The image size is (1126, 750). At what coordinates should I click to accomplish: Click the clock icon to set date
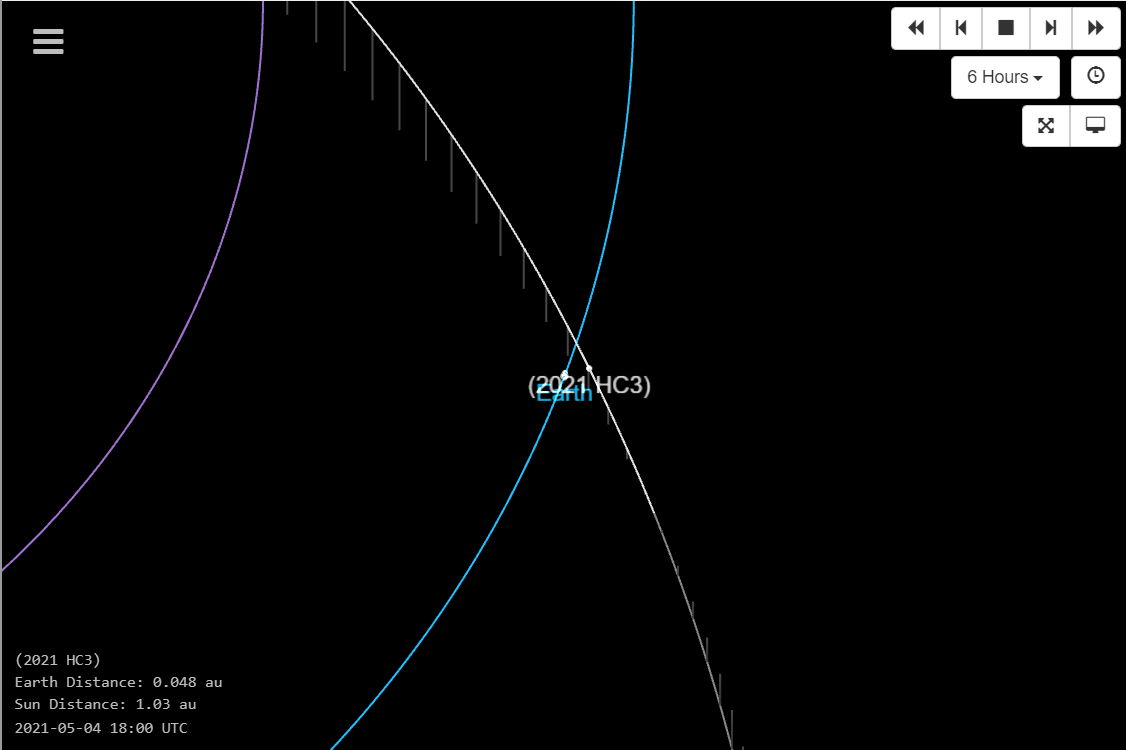tap(1096, 77)
